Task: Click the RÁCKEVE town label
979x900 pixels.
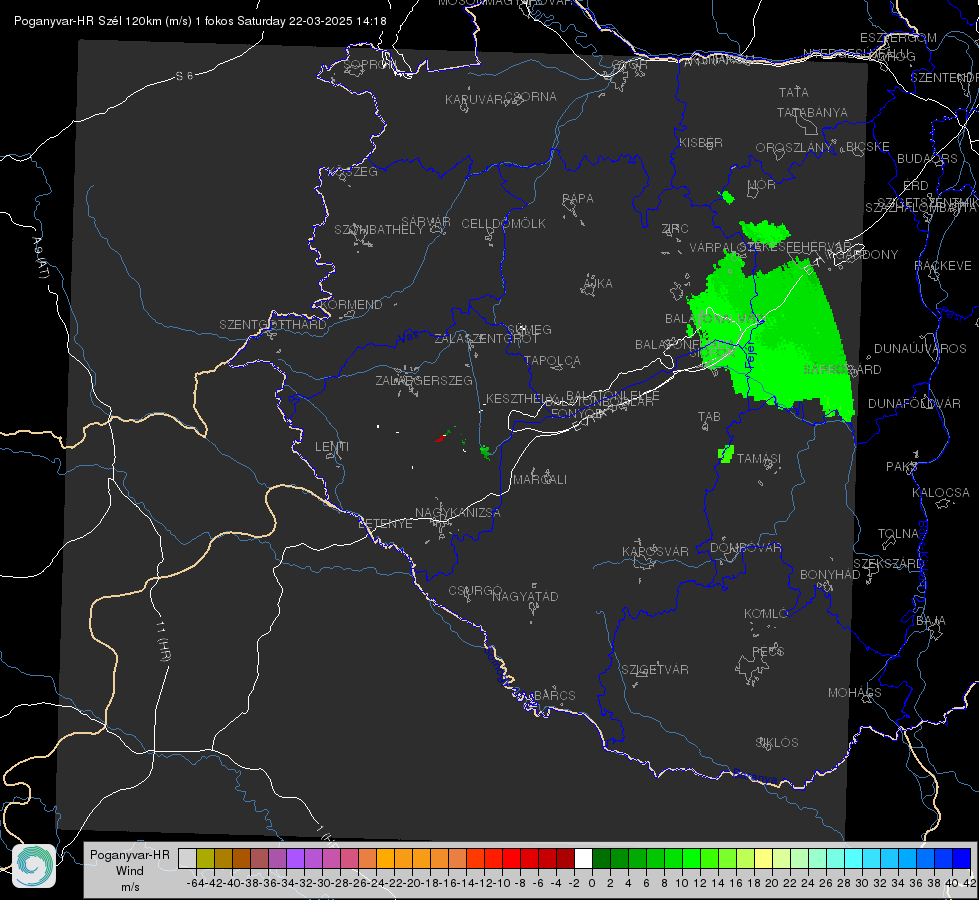Action: (x=943, y=266)
